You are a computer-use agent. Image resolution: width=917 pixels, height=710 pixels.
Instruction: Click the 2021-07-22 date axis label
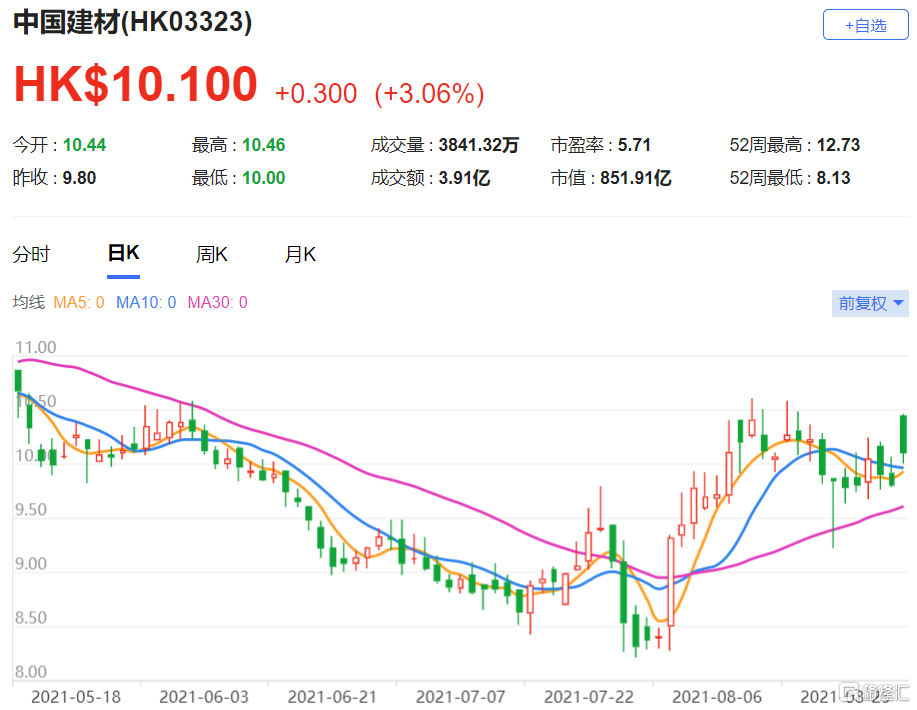[x=589, y=697]
